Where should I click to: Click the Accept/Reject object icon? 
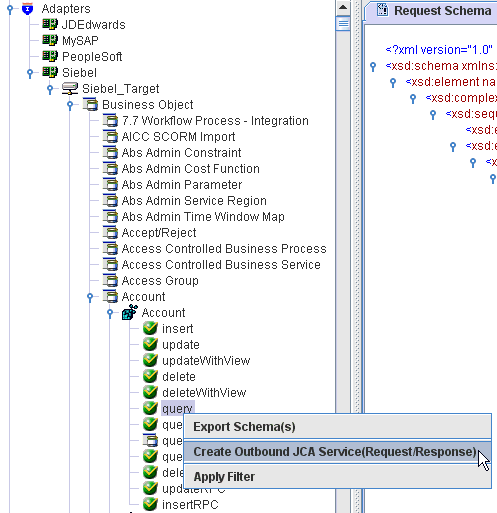point(110,233)
